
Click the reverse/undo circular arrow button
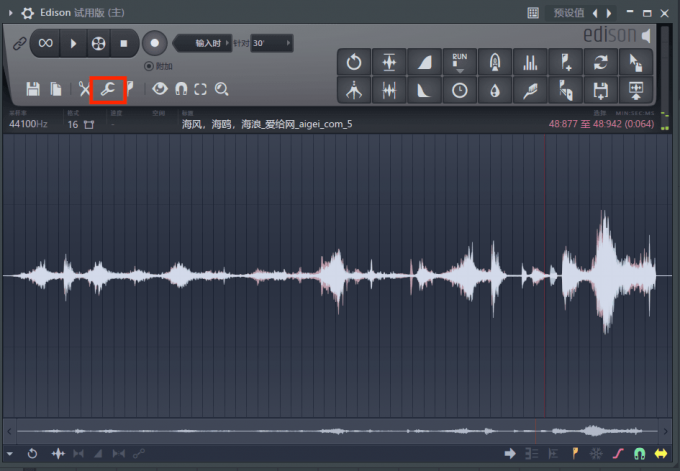(x=354, y=62)
